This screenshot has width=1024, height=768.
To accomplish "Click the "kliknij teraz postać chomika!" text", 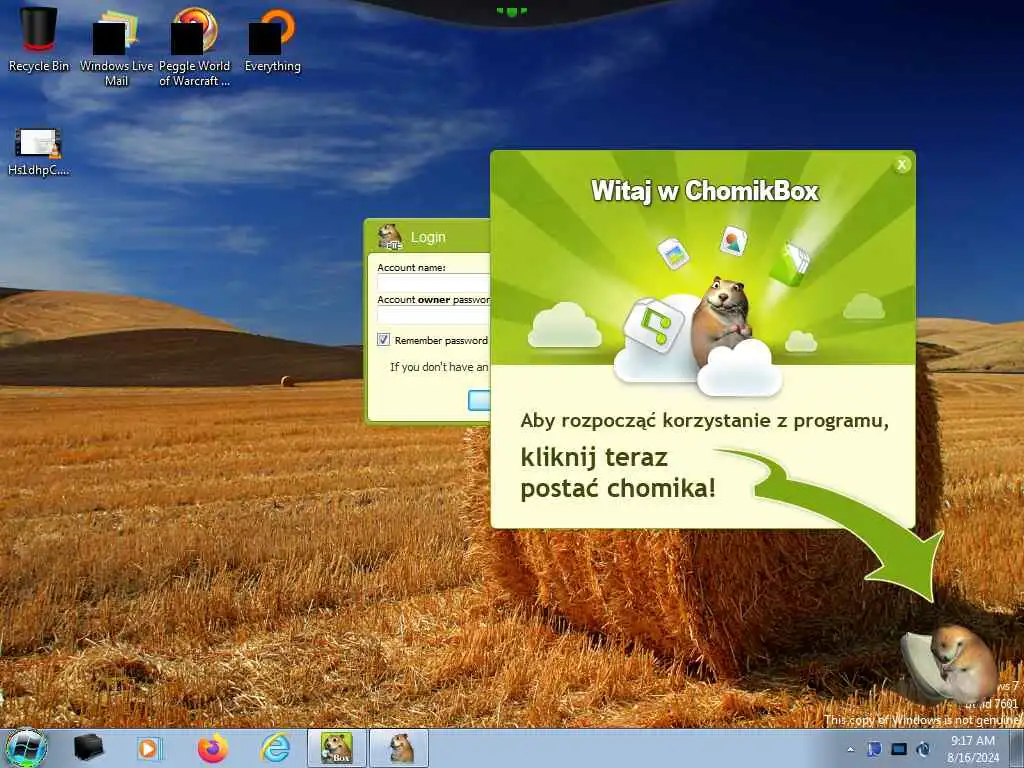I will 618,473.
